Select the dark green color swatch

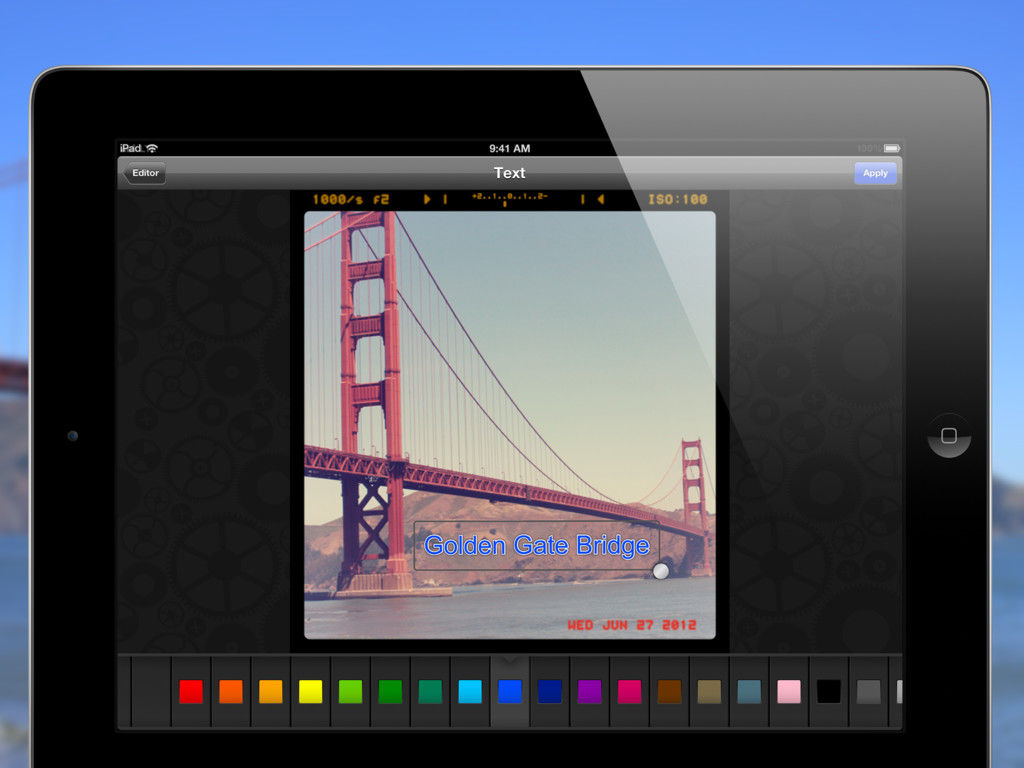[391, 692]
